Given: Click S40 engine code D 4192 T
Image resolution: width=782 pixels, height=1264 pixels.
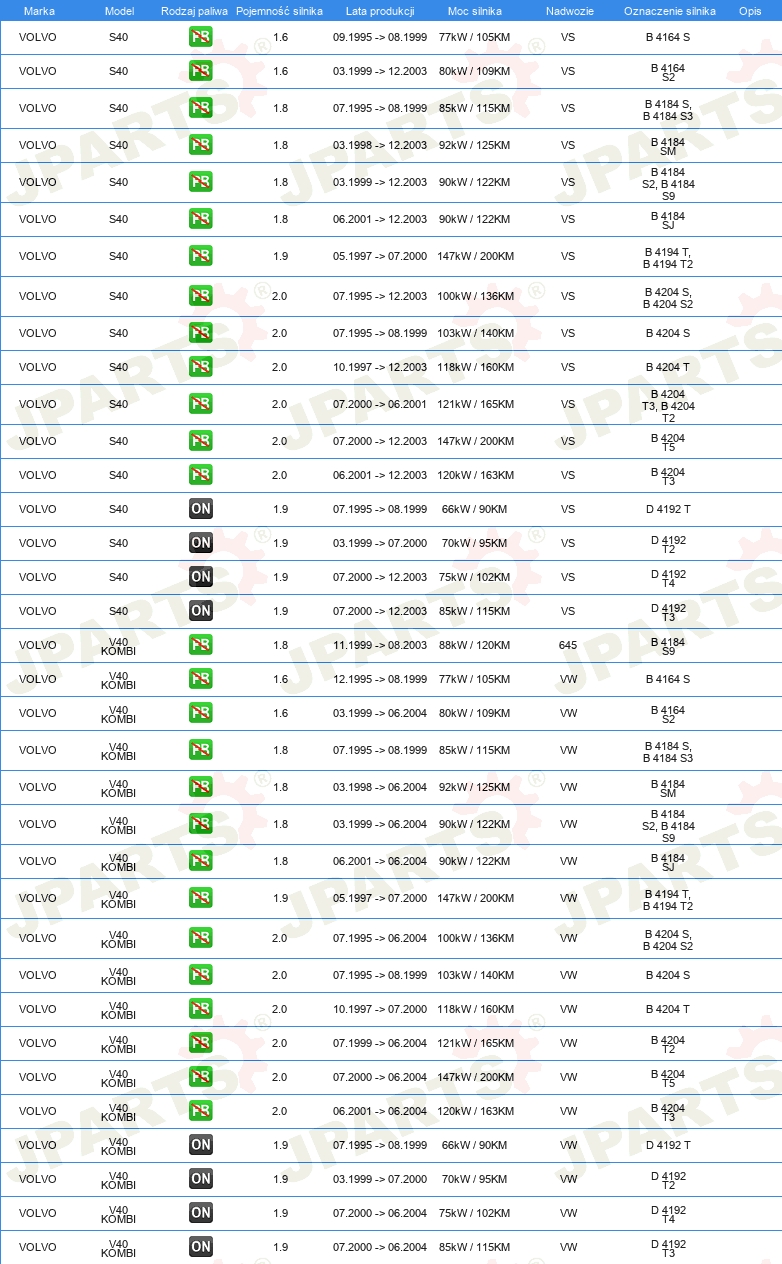Looking at the screenshot, I should point(668,509).
